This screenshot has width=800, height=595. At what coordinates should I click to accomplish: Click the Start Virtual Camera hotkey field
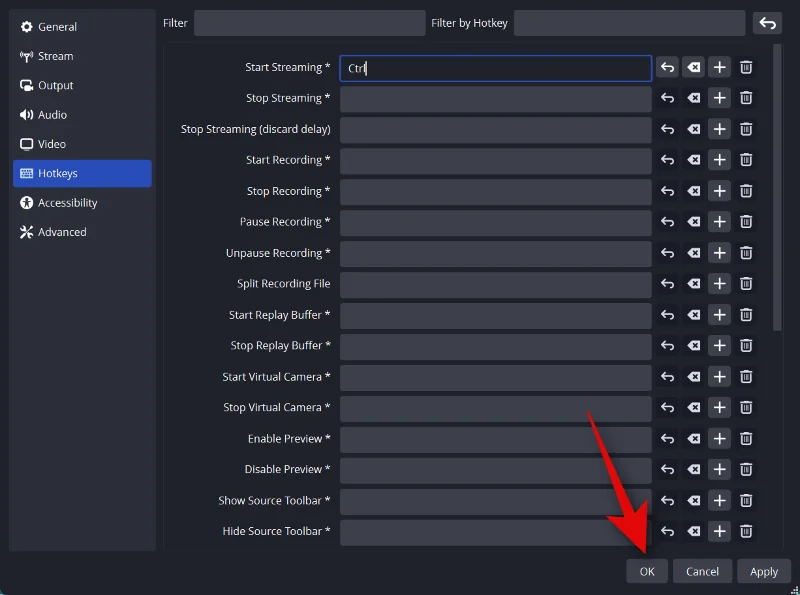(x=495, y=377)
